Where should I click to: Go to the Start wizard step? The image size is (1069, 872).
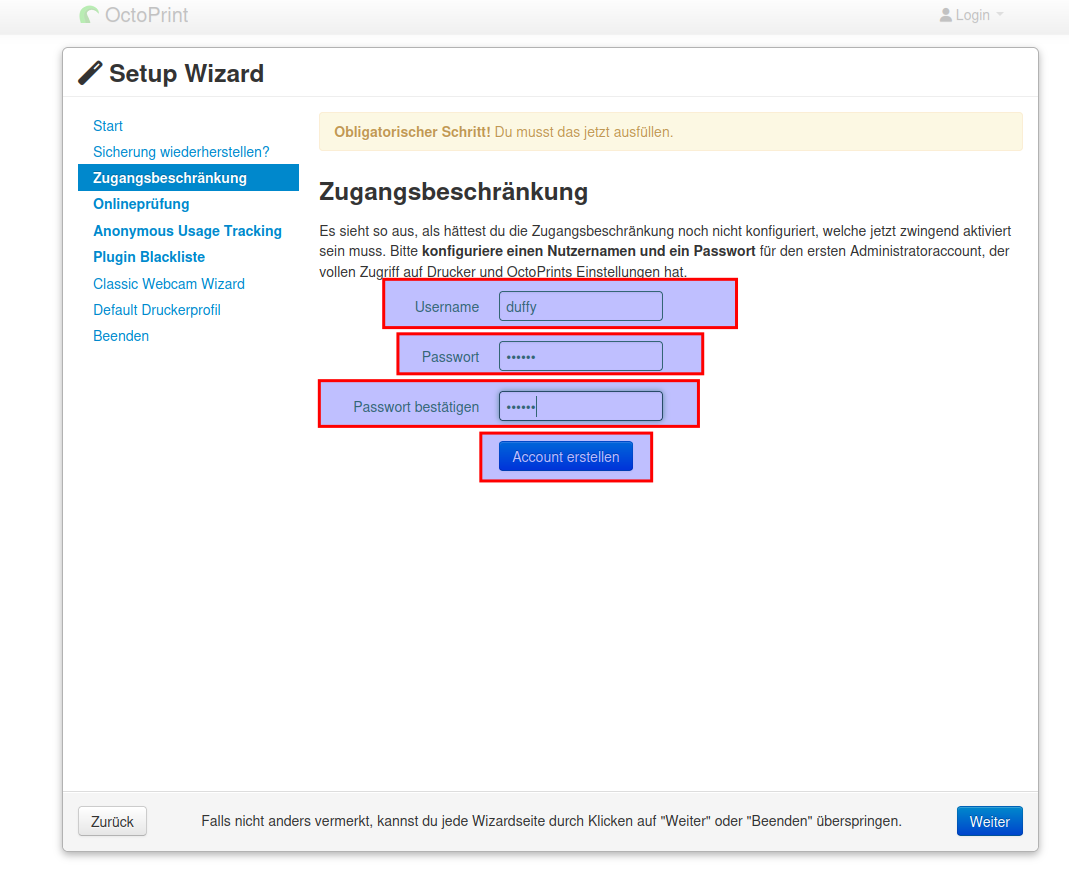pyautogui.click(x=108, y=126)
